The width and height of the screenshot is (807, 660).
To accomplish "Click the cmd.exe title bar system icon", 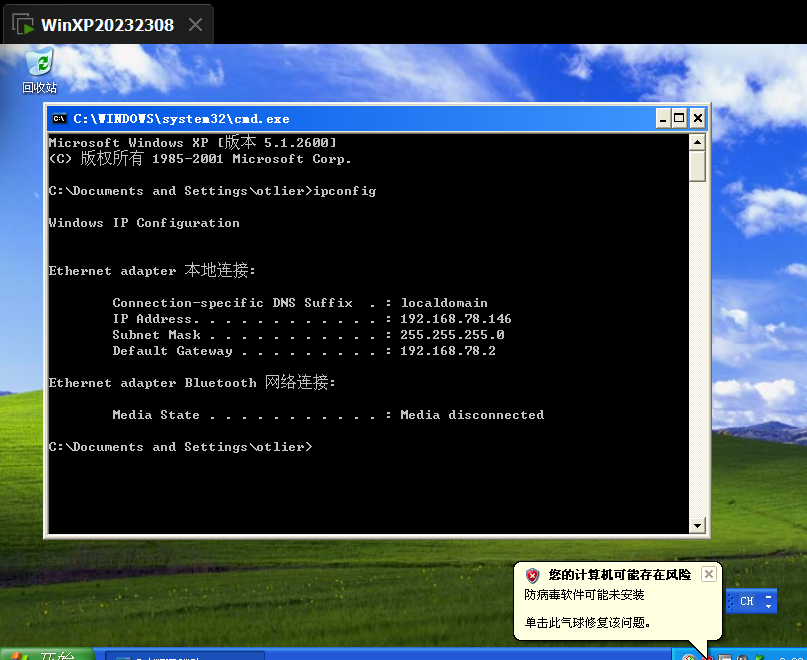I will [x=60, y=119].
